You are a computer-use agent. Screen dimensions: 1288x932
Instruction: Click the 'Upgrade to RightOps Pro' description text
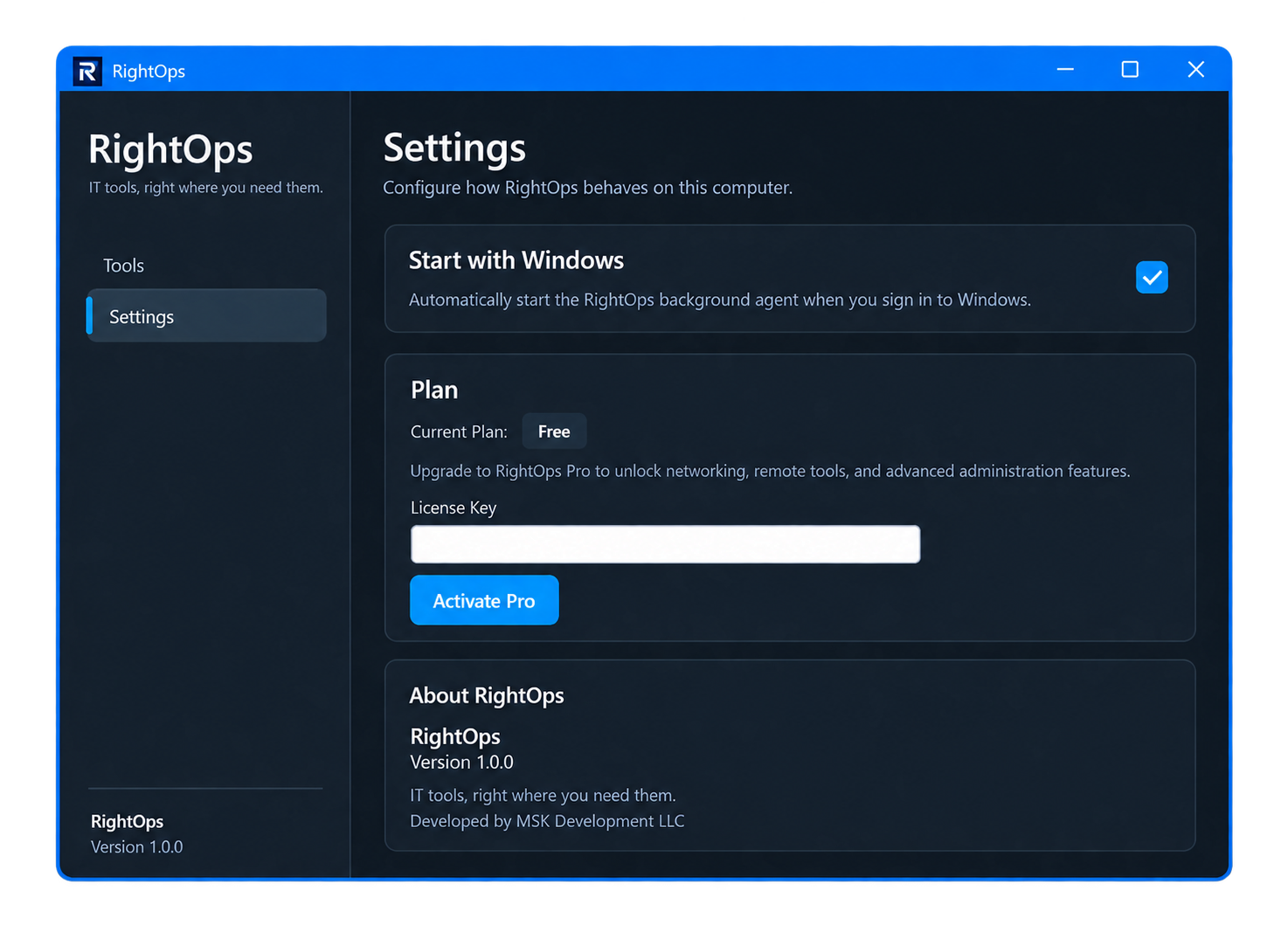[x=770, y=471]
